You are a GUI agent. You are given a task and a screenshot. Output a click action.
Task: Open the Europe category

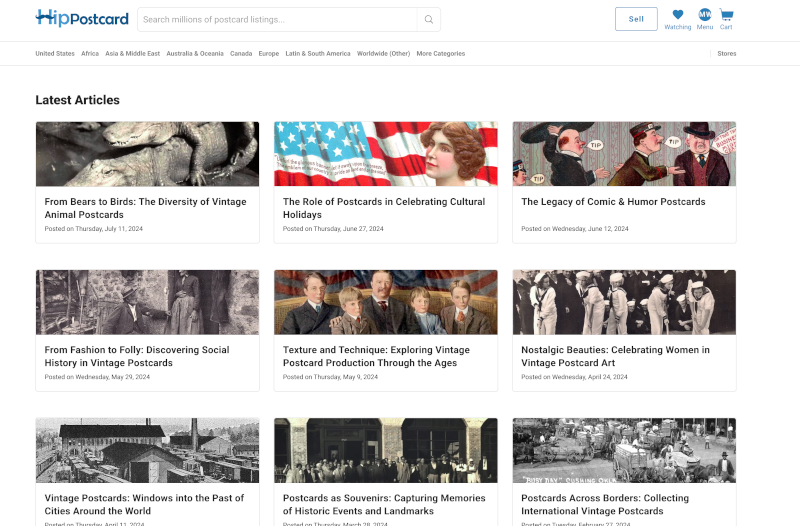[269, 54]
